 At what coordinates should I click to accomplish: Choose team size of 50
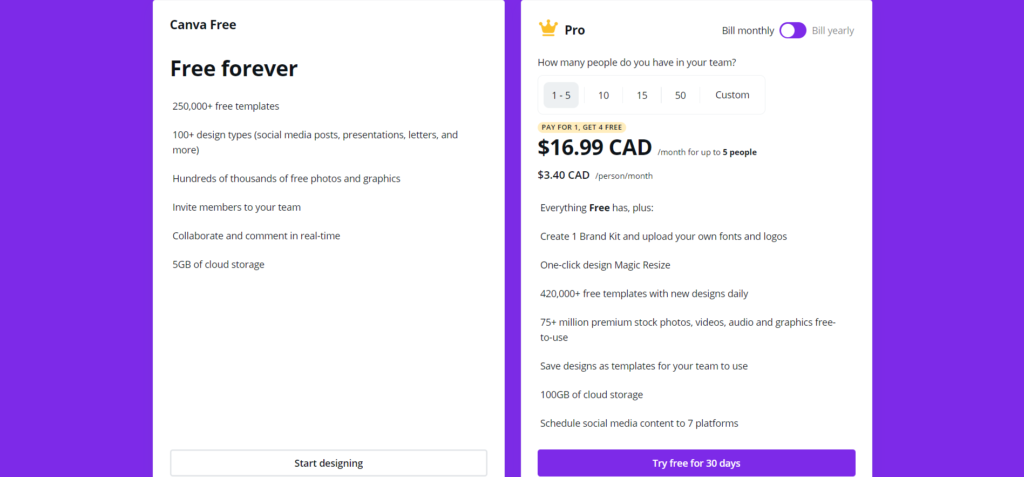pos(680,95)
